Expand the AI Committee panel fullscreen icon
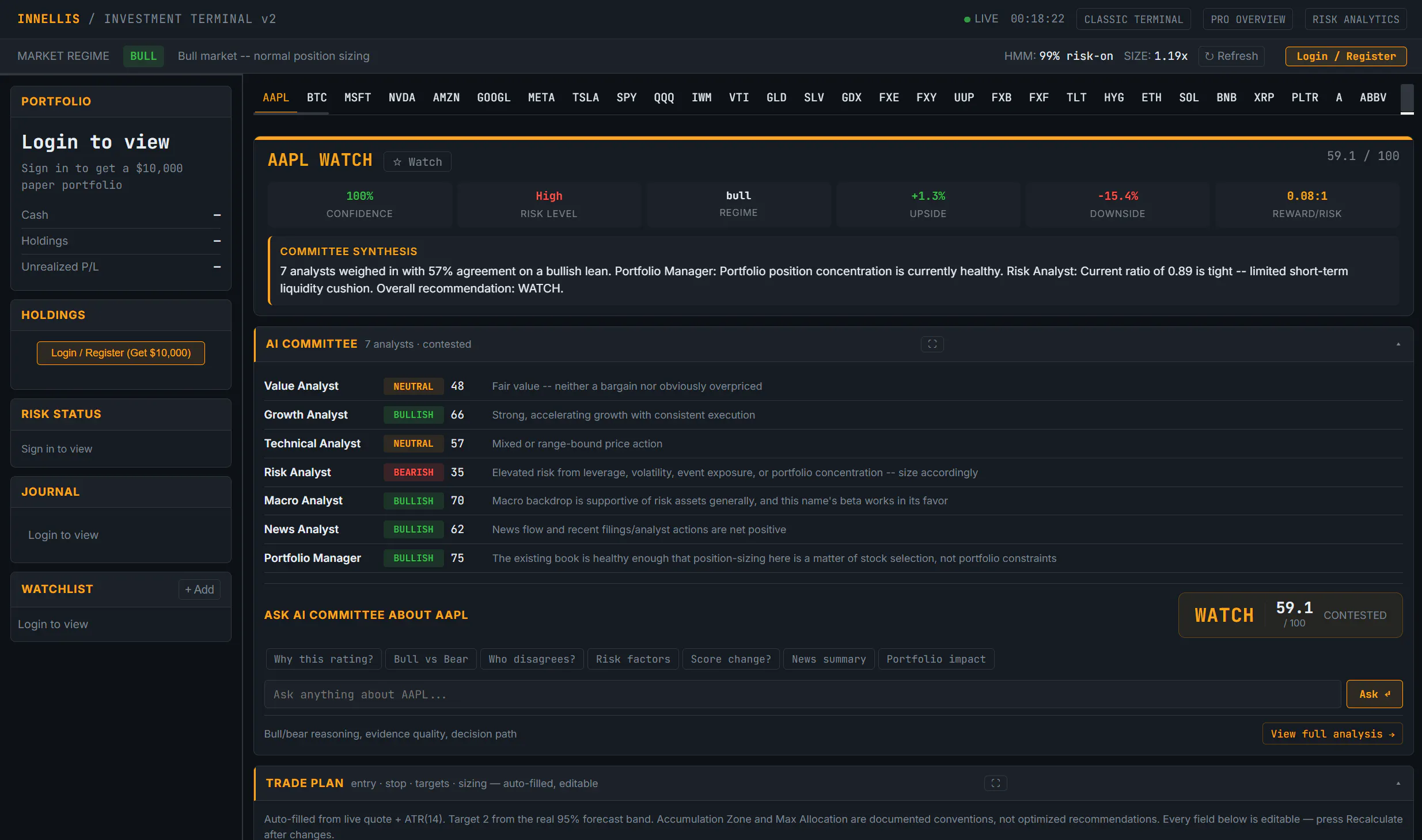Screen dimensions: 1422x840 pos(932,344)
